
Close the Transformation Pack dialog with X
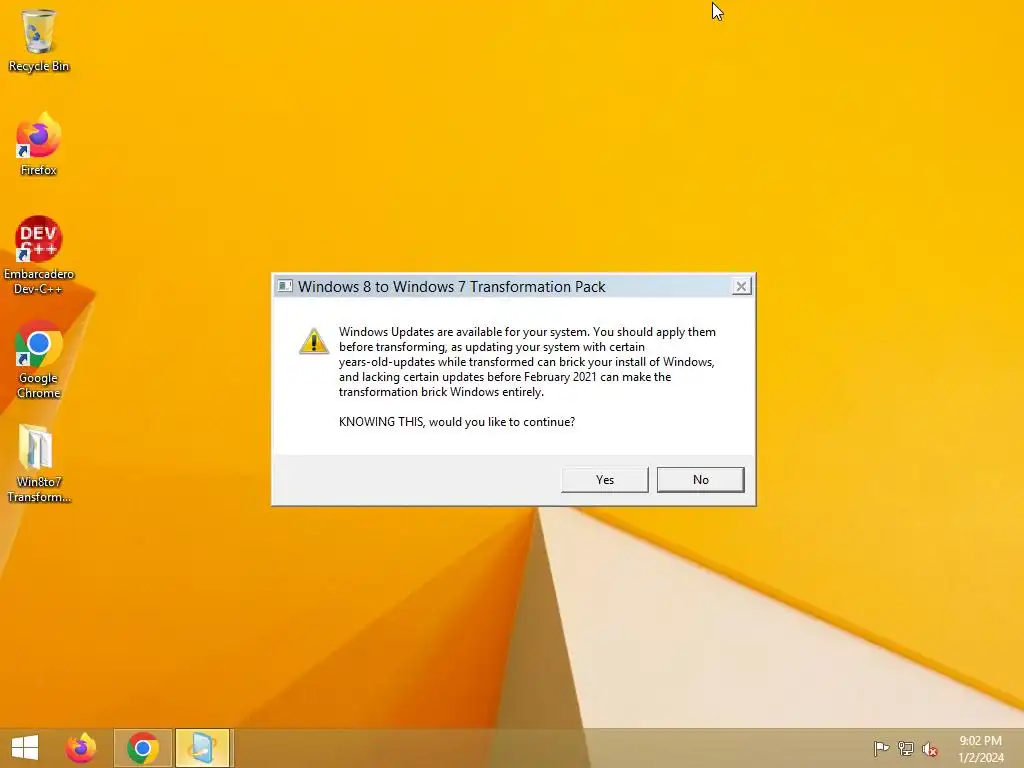741,286
